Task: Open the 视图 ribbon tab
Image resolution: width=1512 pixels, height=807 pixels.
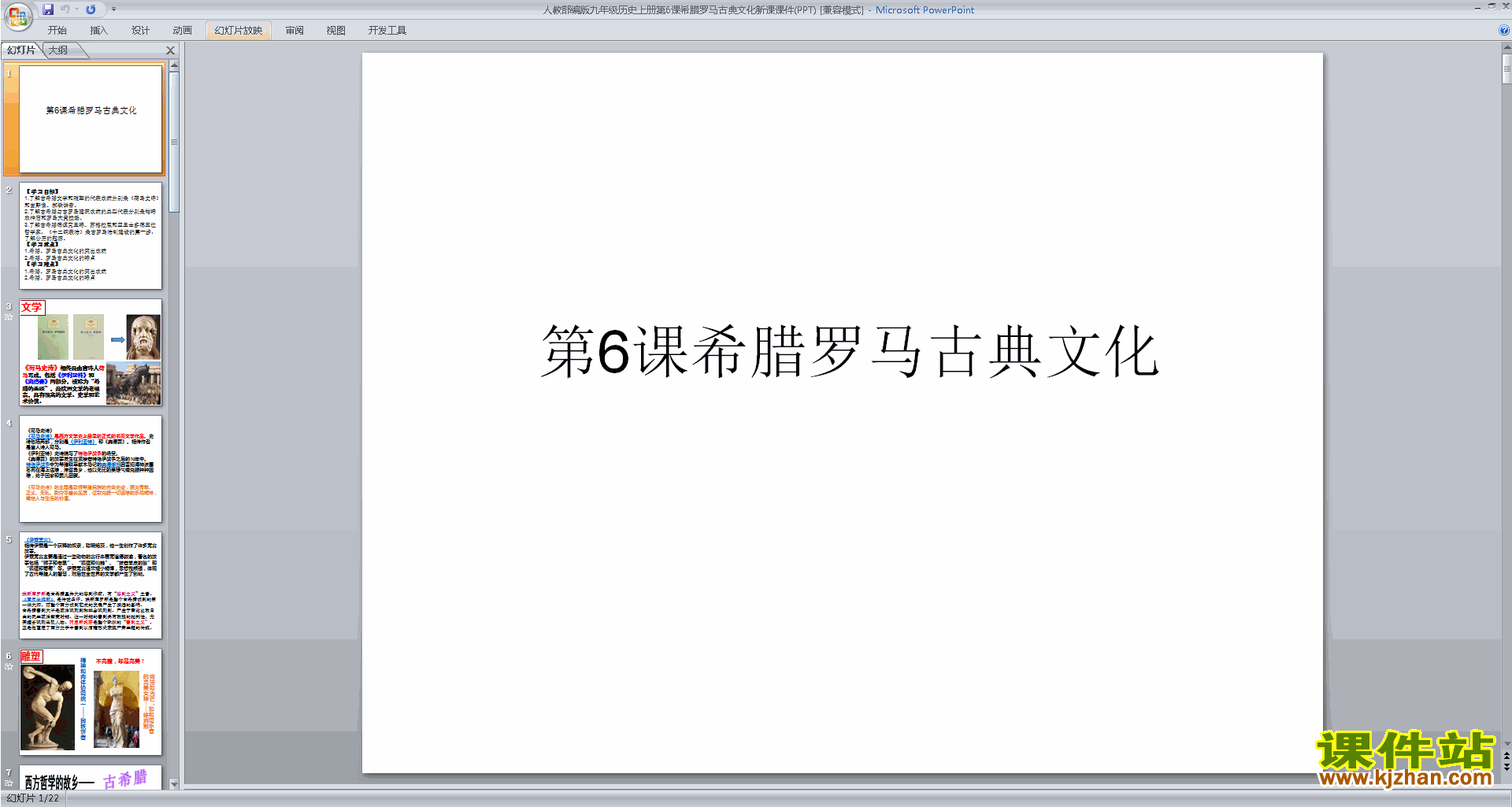Action: coord(335,31)
